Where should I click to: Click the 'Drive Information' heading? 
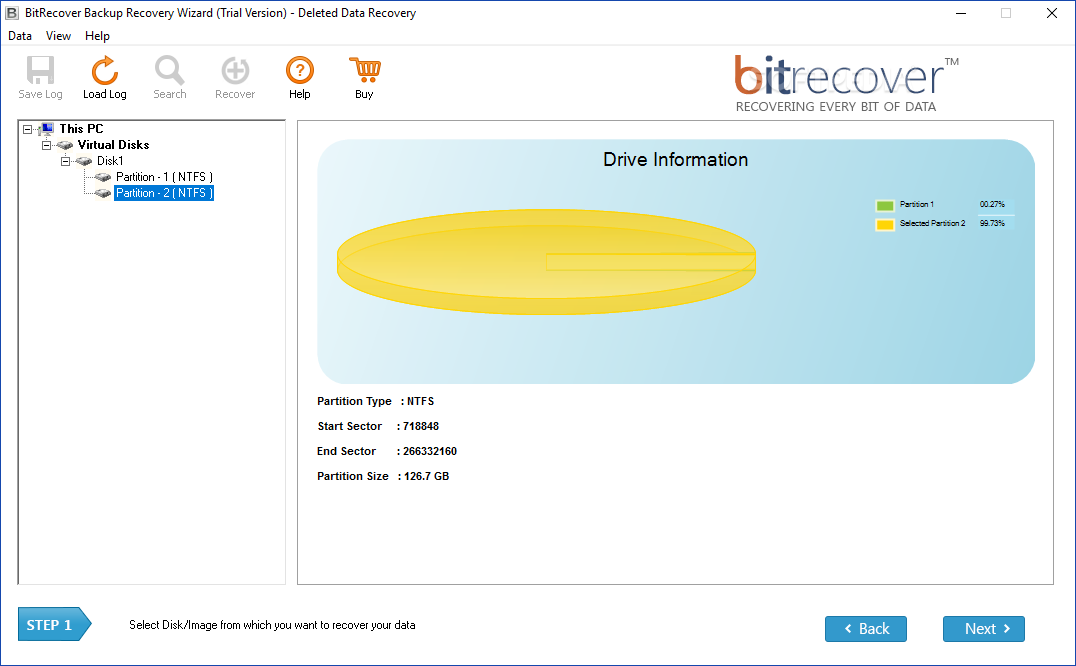click(675, 160)
